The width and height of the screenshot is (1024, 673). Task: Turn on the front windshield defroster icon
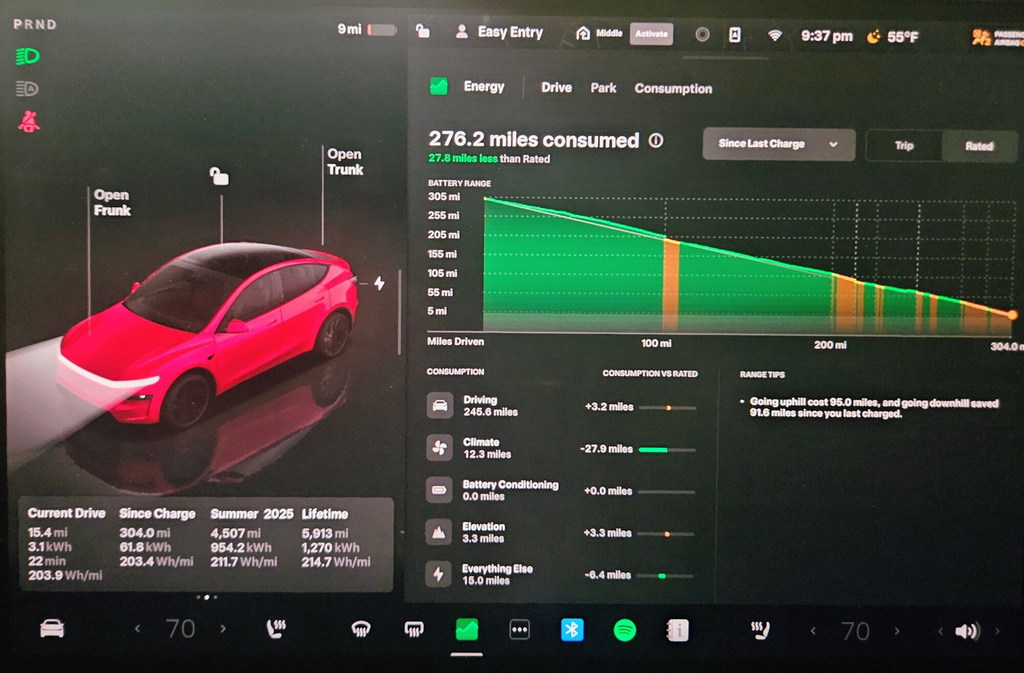360,631
